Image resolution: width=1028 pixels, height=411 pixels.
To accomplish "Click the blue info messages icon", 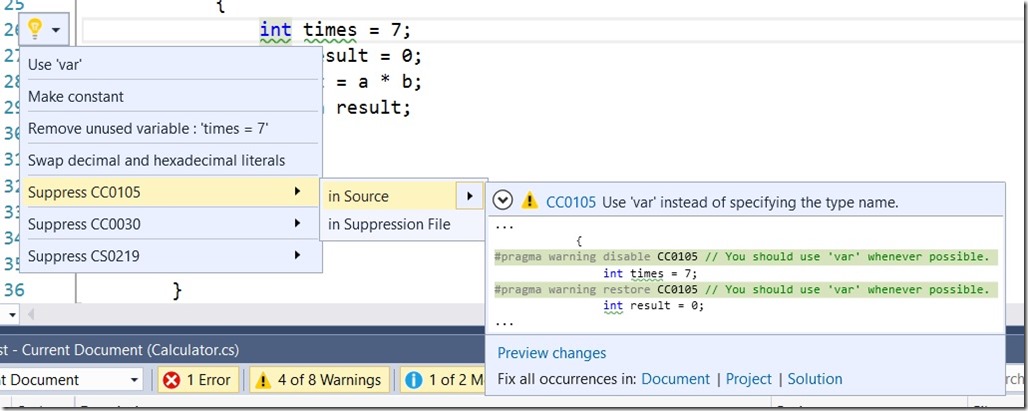I will [x=412, y=380].
